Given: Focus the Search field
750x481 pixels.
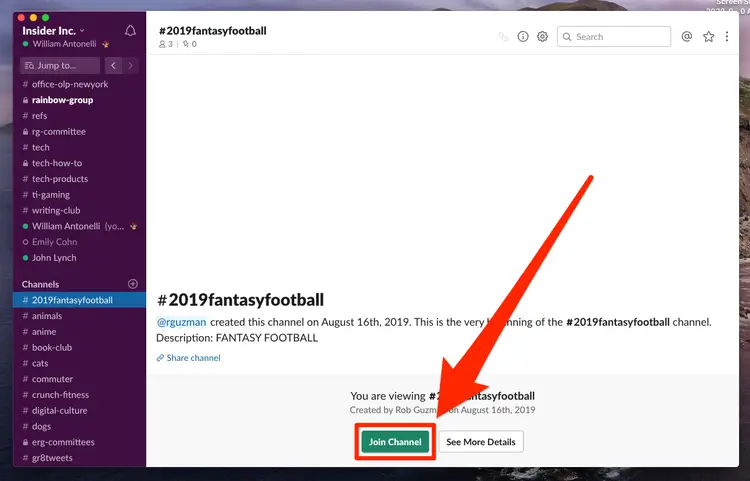Looking at the screenshot, I should (614, 37).
